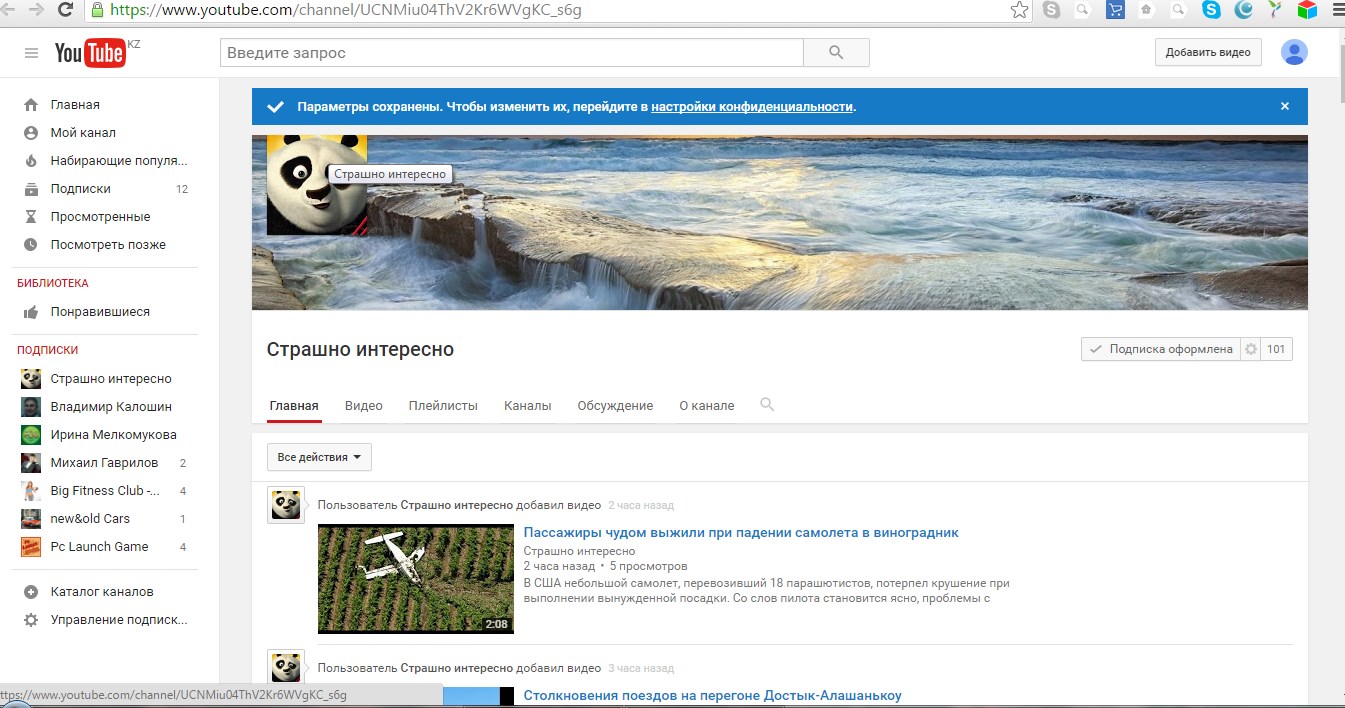Screen dimensions: 1345x708
Task: Click the plane crash video thumbnail
Action: [416, 579]
